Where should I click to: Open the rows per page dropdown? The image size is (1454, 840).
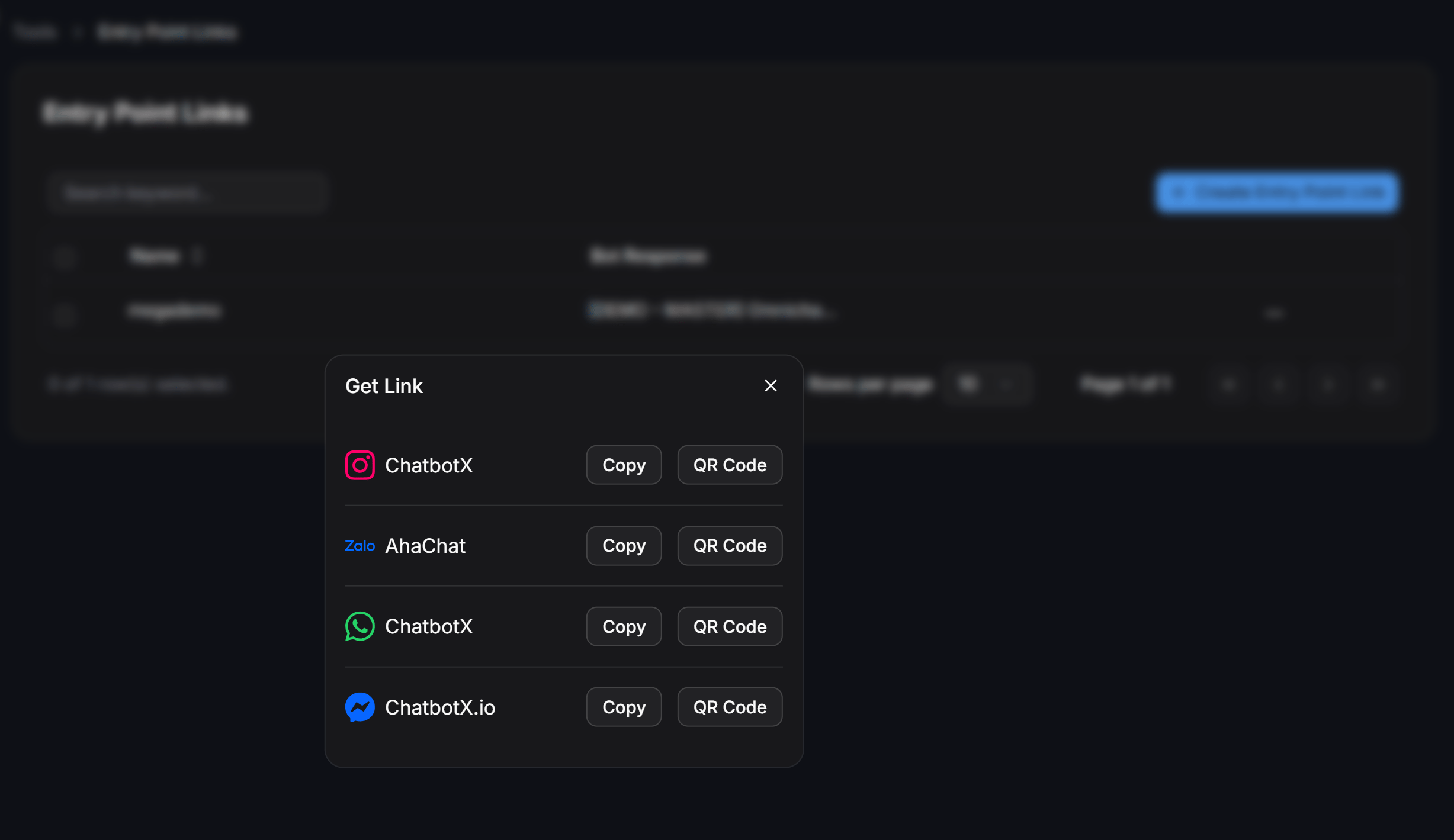coord(987,385)
